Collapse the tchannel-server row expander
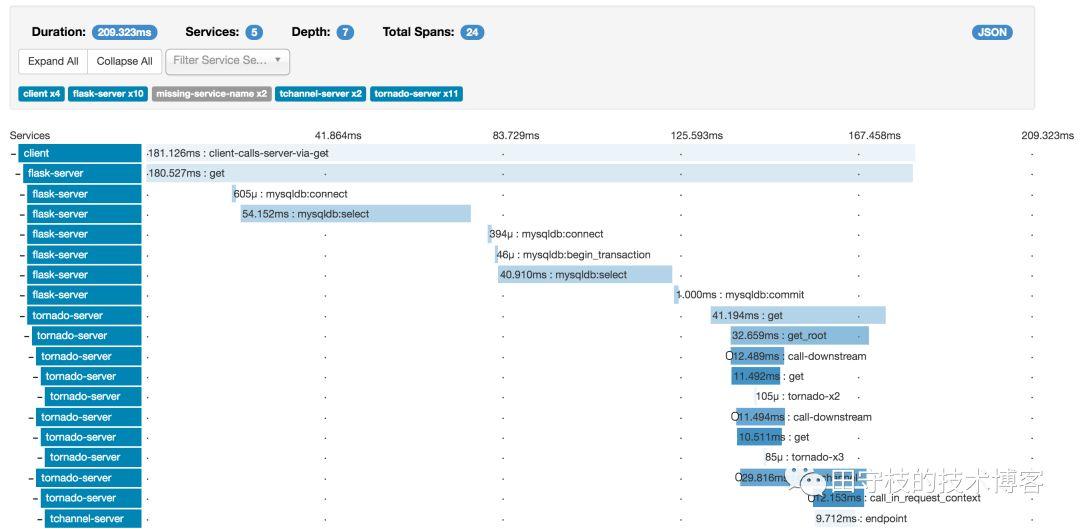The height and width of the screenshot is (529, 1080). 41,519
